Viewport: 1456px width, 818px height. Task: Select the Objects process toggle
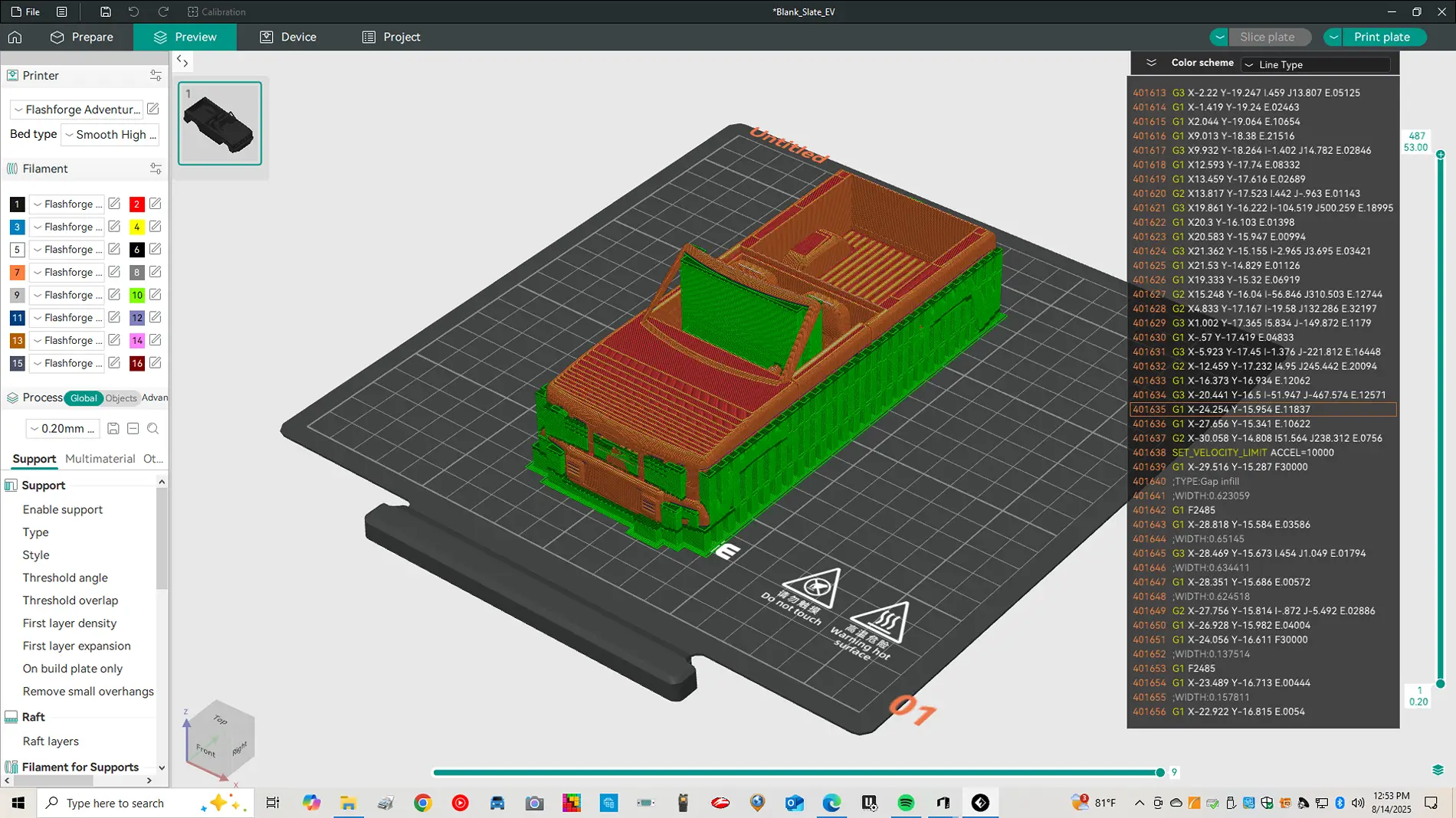121,398
